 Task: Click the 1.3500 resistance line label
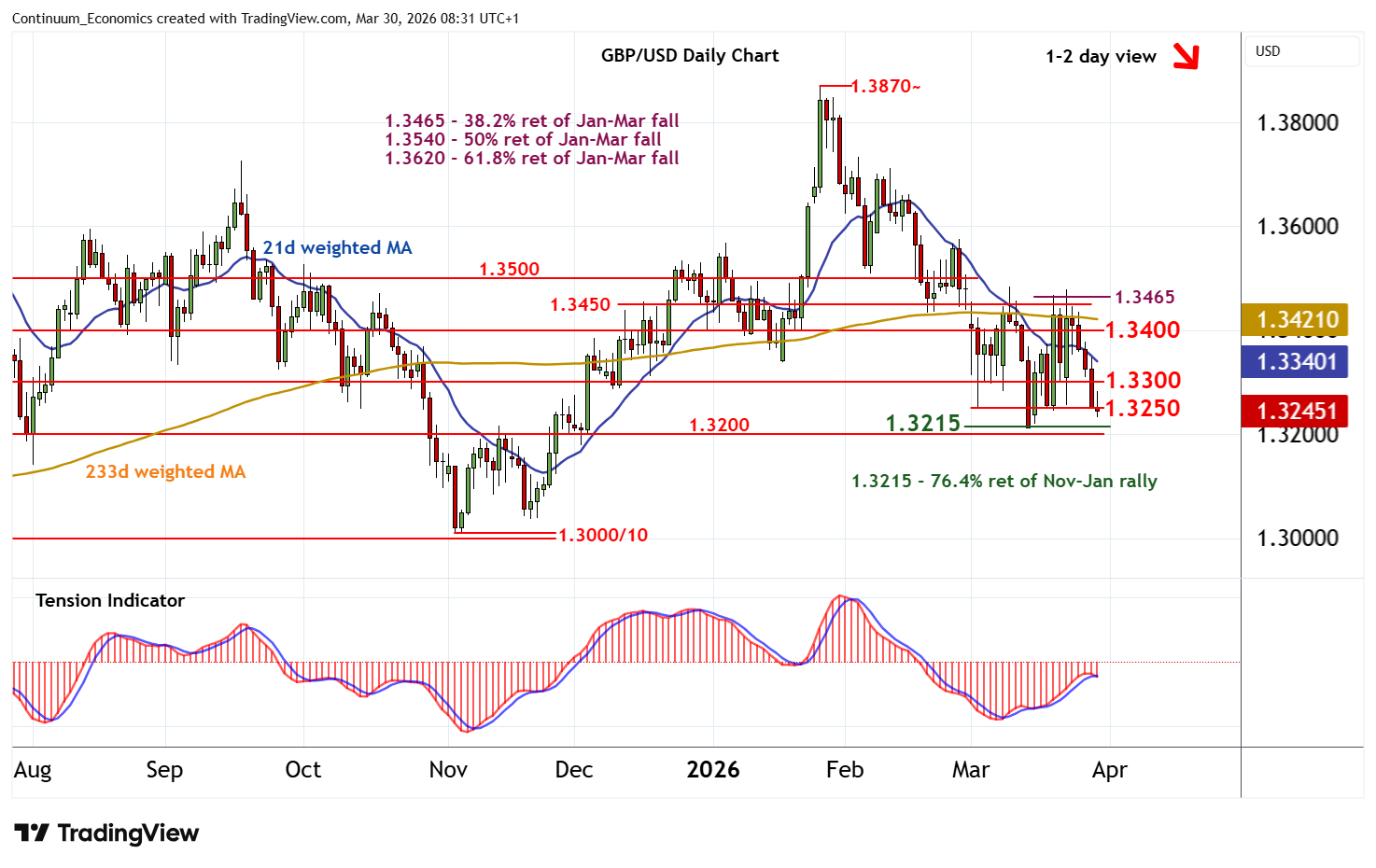pos(509,269)
